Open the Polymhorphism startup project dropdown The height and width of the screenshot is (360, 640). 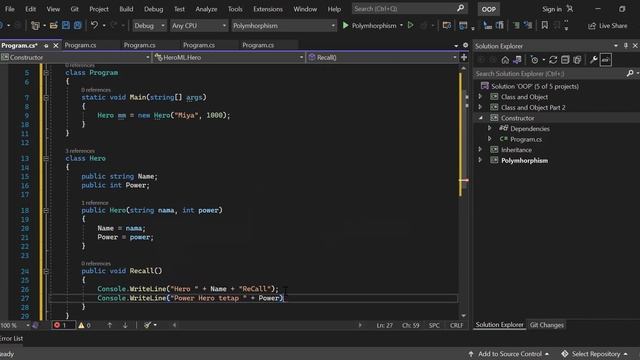pyautogui.click(x=284, y=26)
